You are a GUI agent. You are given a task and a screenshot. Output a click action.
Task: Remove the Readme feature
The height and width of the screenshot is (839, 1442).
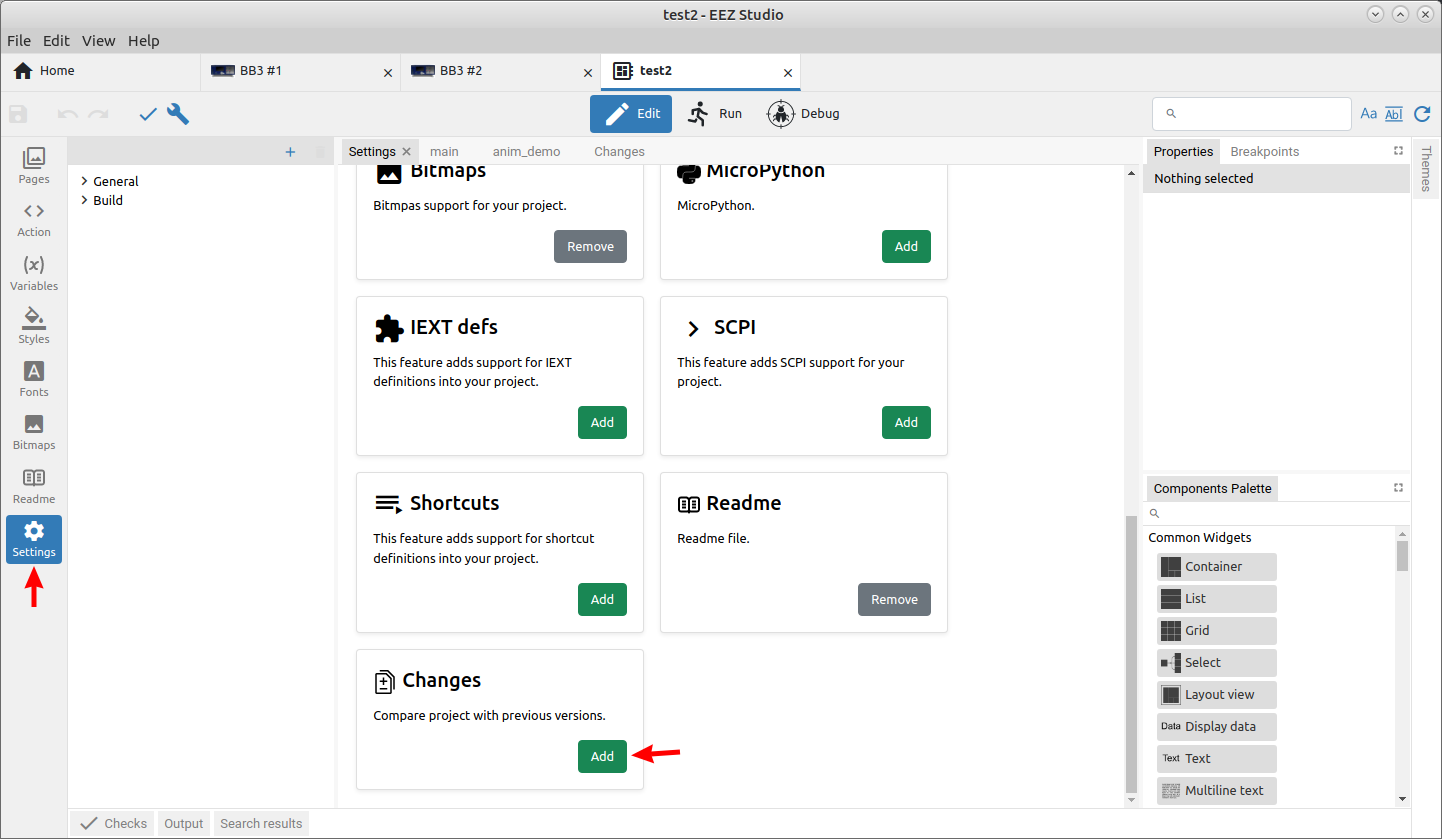[894, 600]
